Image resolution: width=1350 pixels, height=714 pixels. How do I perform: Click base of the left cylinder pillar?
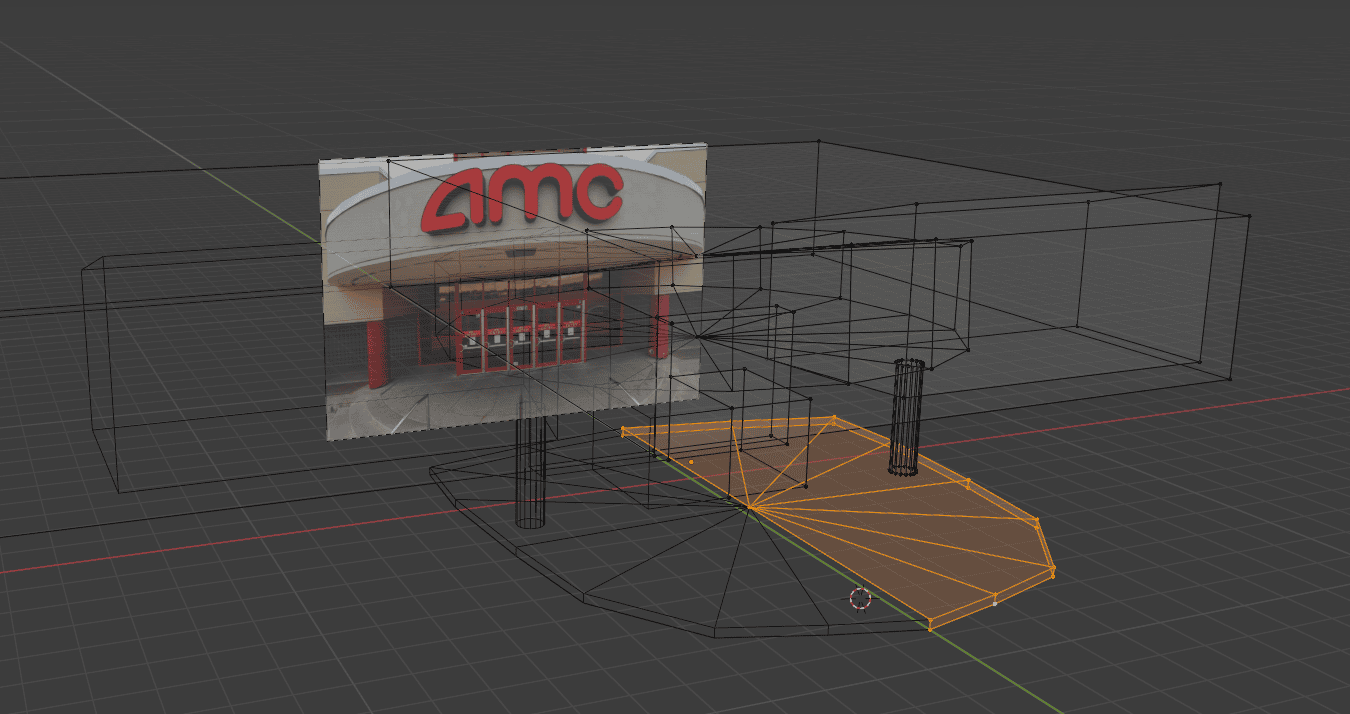point(530,521)
